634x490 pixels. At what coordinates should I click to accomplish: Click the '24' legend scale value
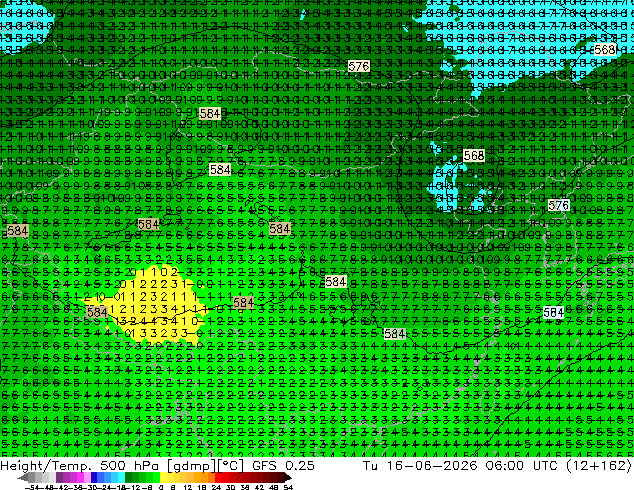[x=216, y=487]
